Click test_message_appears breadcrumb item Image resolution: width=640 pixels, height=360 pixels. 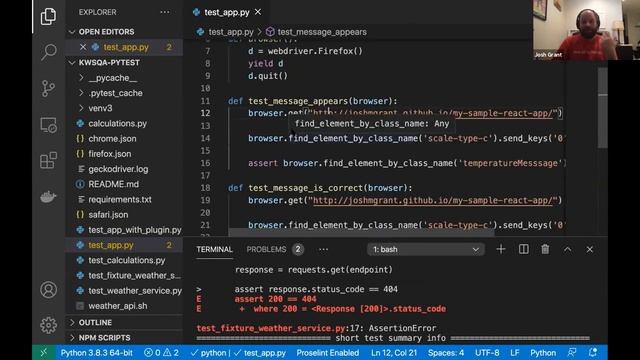tap(317, 32)
